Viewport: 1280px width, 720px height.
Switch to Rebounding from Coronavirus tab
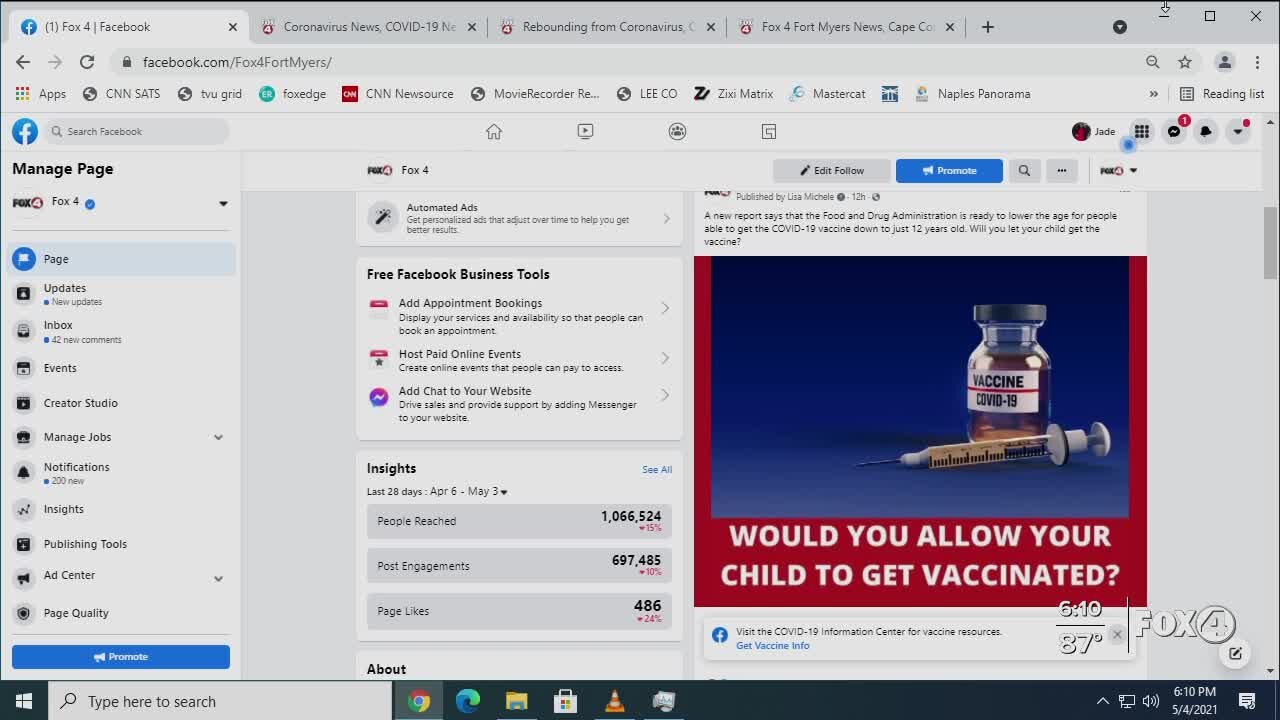pyautogui.click(x=607, y=27)
